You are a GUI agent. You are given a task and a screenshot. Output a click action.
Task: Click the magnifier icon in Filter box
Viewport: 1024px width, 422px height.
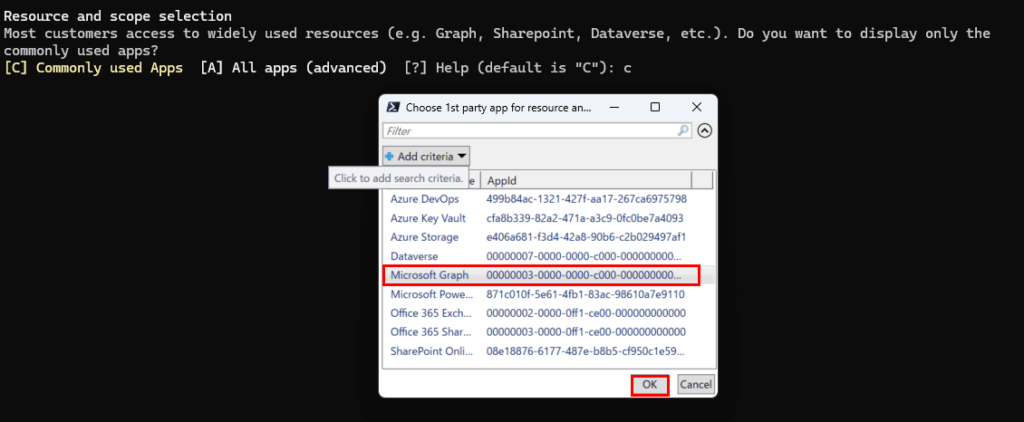[683, 131]
